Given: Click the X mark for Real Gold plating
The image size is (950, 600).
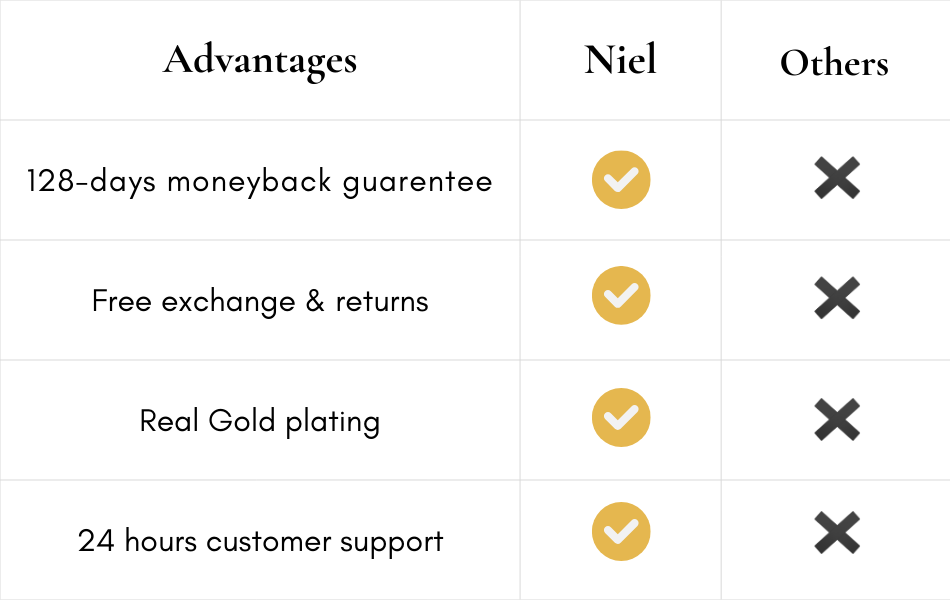Looking at the screenshot, I should point(837,421).
